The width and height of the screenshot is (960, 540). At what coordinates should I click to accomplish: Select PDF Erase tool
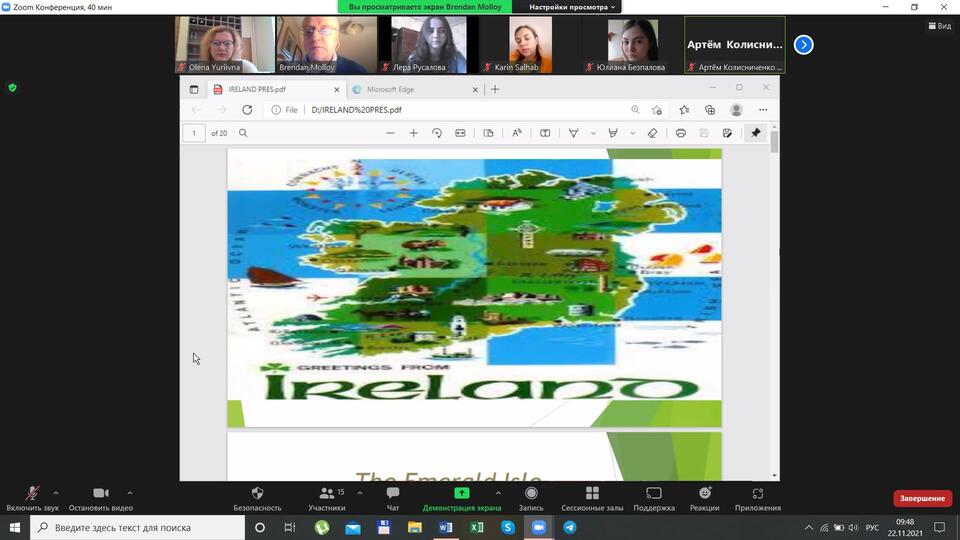pos(652,133)
